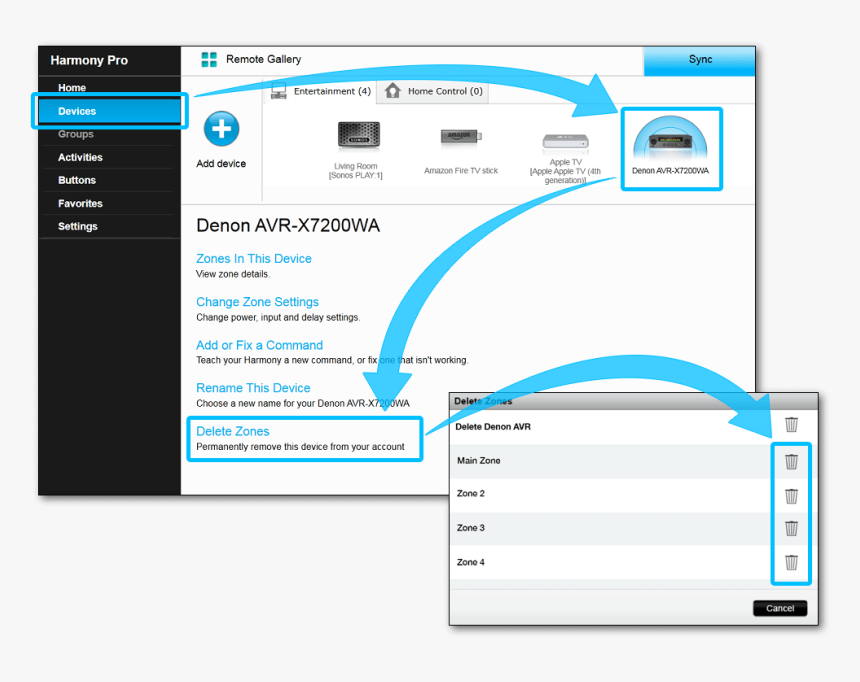860x682 pixels.
Task: Open the Zones In This Device link
Action: point(254,259)
